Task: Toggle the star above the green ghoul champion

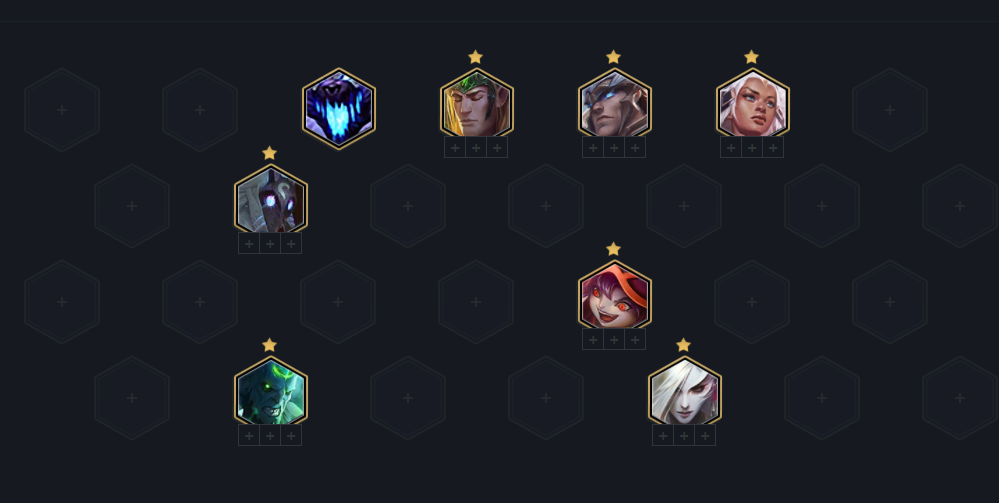Action: click(270, 345)
